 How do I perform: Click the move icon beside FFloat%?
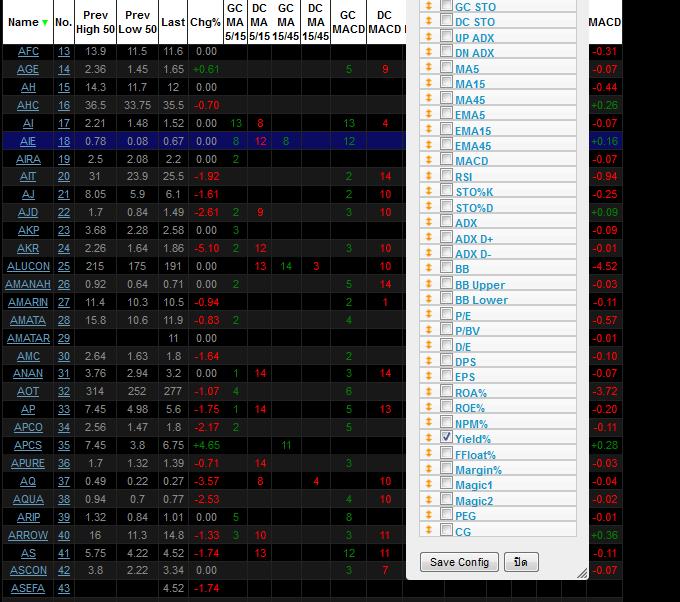[x=428, y=453]
